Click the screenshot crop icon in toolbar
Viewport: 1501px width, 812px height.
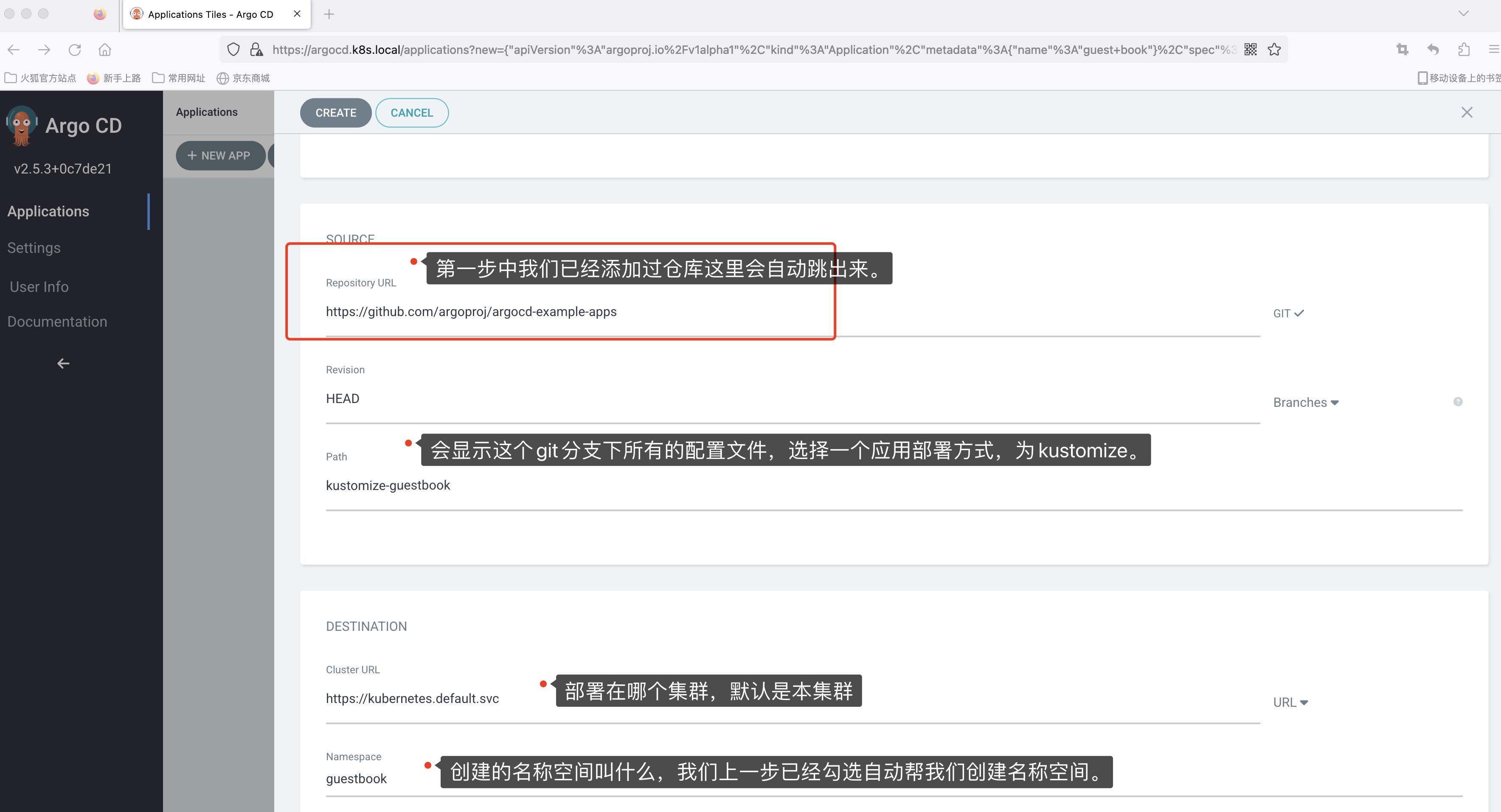1403,50
